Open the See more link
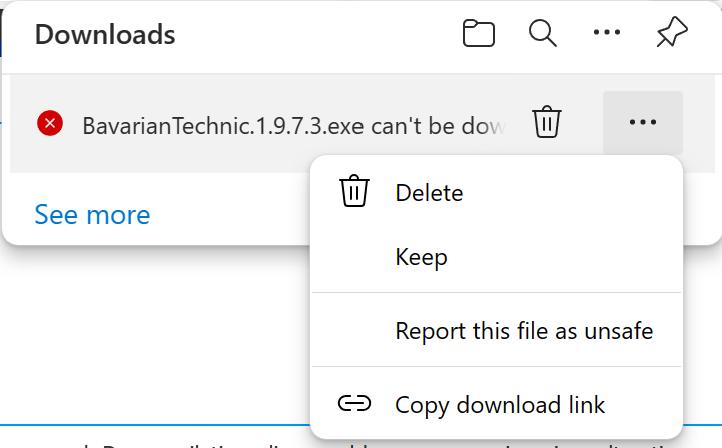 click(x=92, y=215)
